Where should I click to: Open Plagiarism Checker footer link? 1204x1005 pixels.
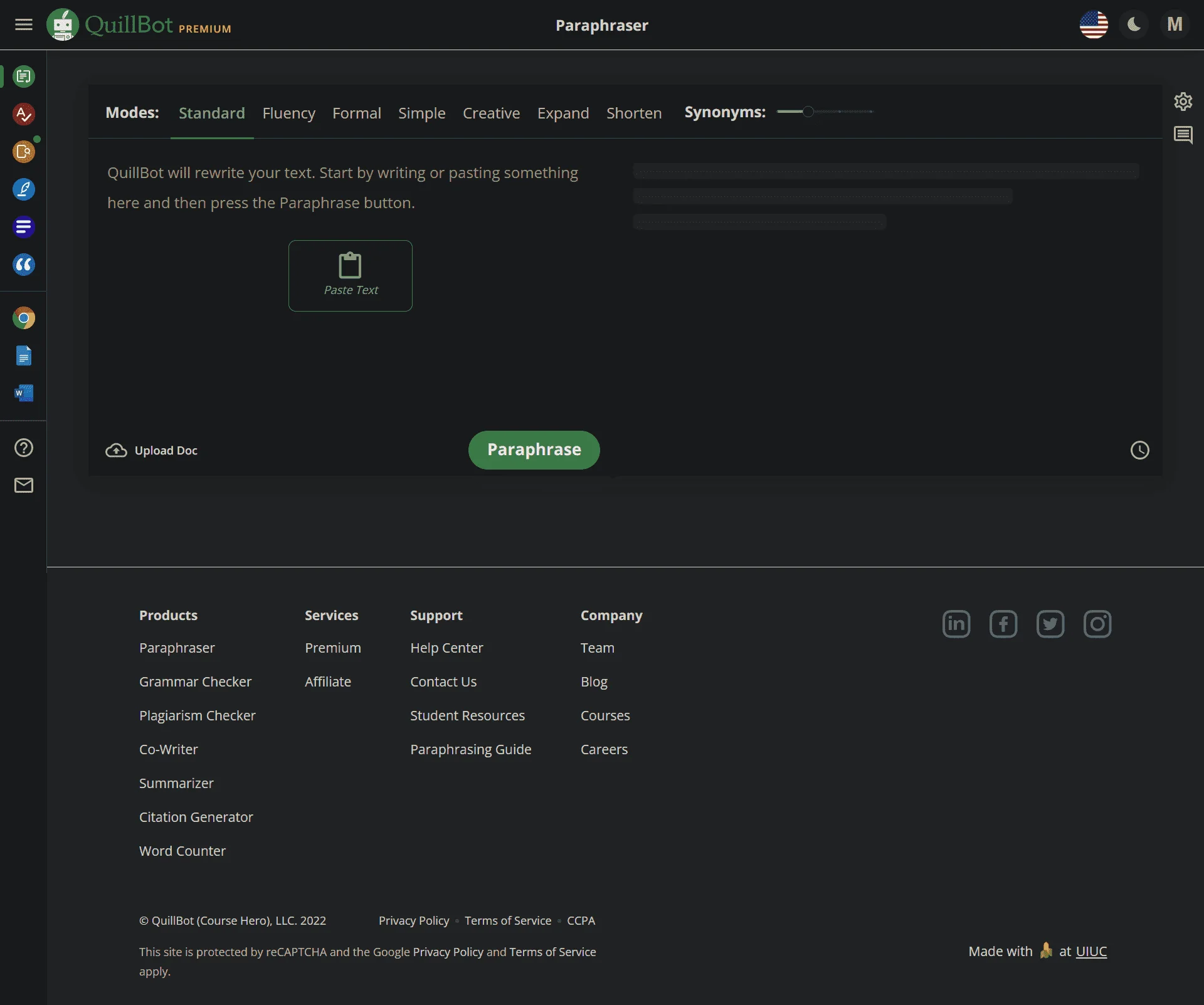click(x=198, y=715)
